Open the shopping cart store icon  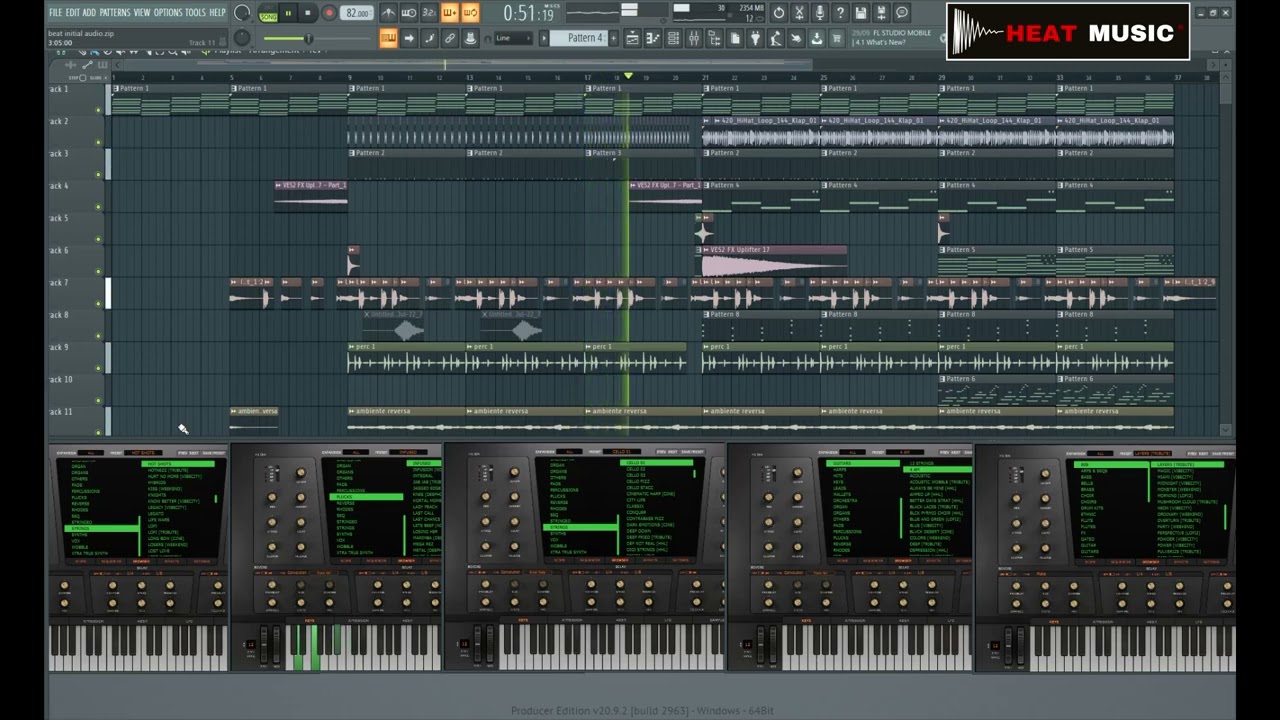pos(837,38)
